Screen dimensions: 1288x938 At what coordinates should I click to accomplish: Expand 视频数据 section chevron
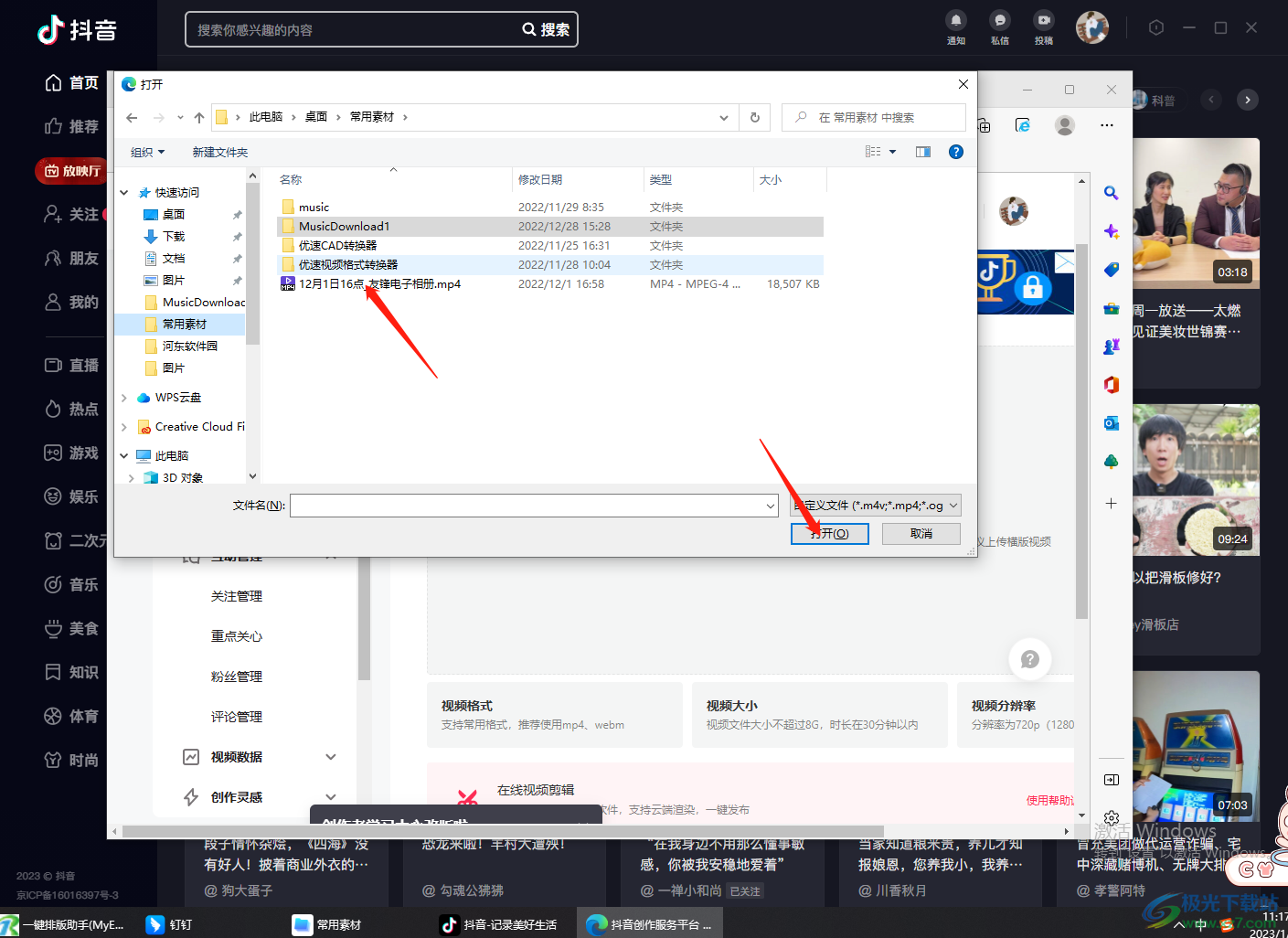331,757
